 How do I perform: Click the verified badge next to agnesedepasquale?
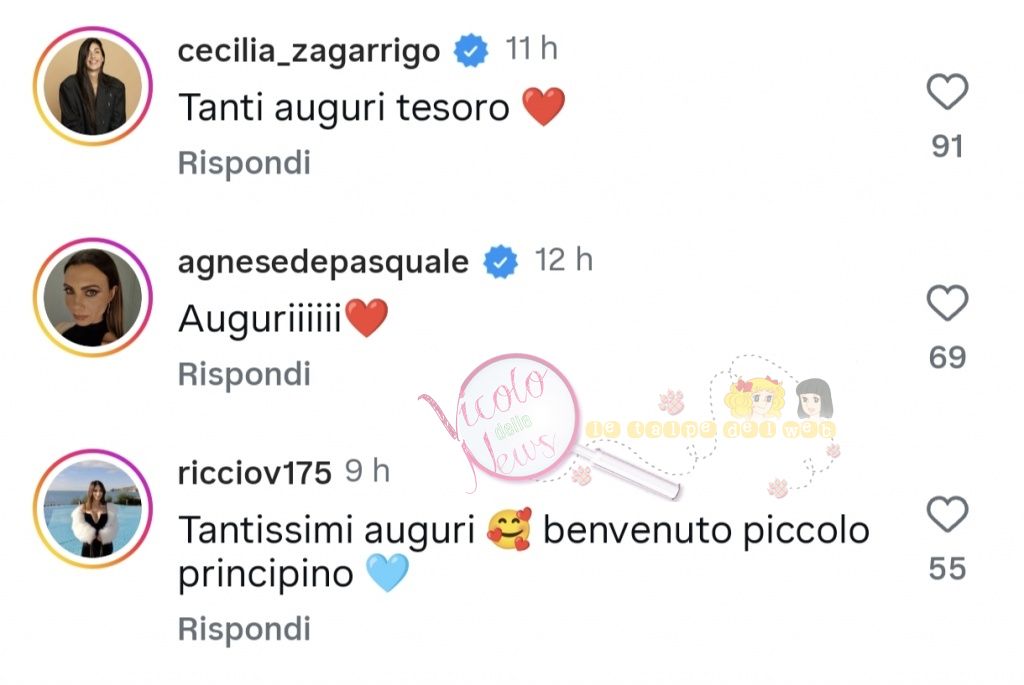(501, 262)
